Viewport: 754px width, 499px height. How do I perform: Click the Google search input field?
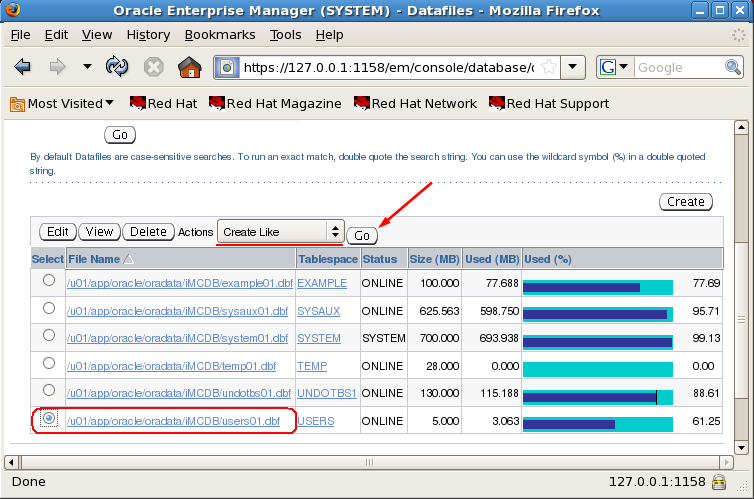[x=679, y=67]
